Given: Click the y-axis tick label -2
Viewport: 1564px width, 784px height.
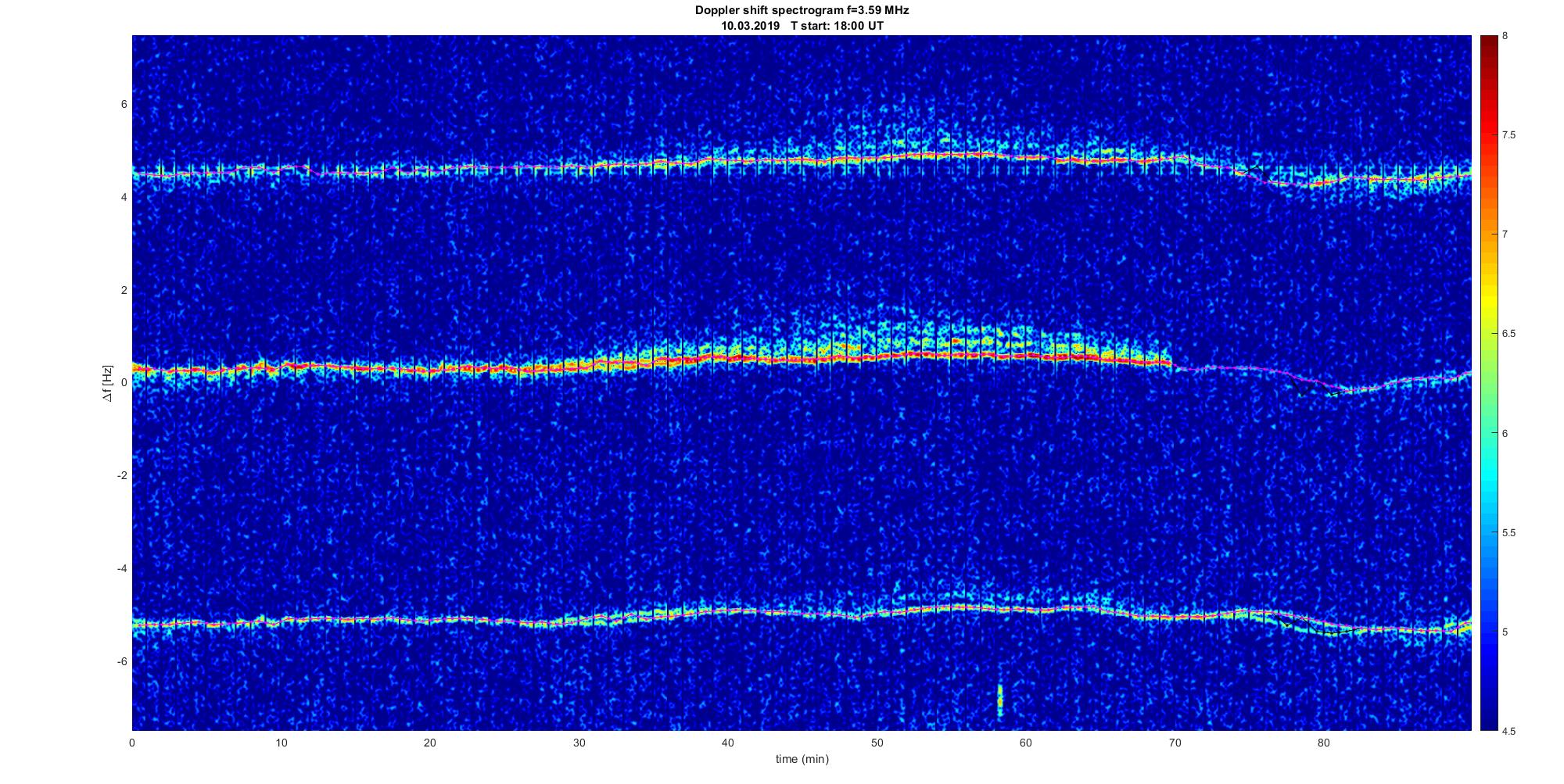Looking at the screenshot, I should (x=123, y=476).
